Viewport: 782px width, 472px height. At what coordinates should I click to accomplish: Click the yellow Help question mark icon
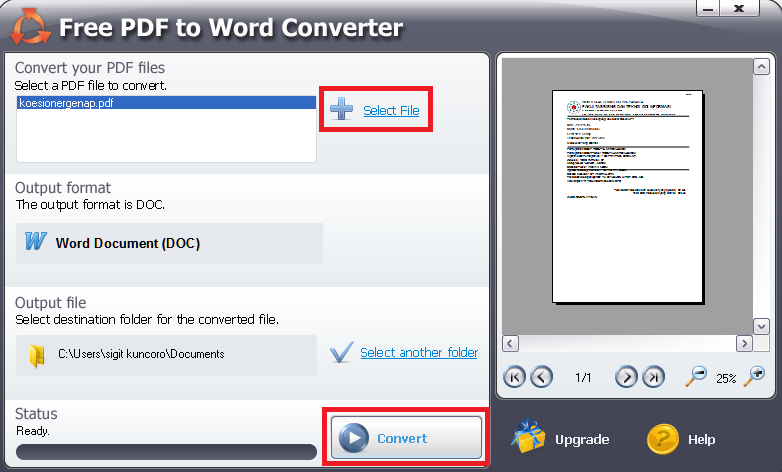click(x=663, y=439)
